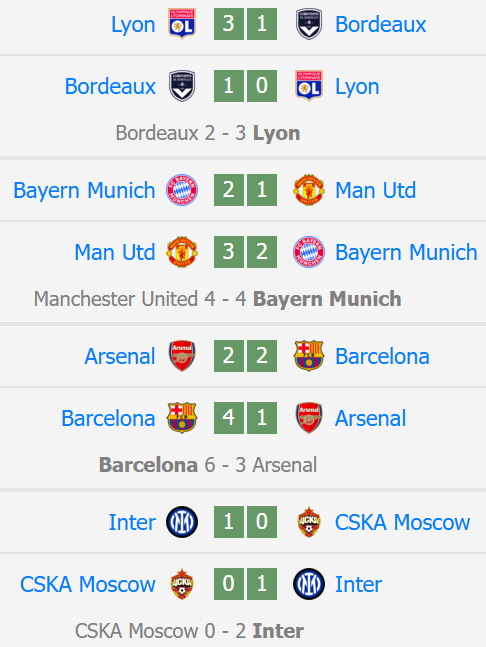This screenshot has width=486, height=647.
Task: Open Inter link in 0-1 match
Action: point(358,584)
